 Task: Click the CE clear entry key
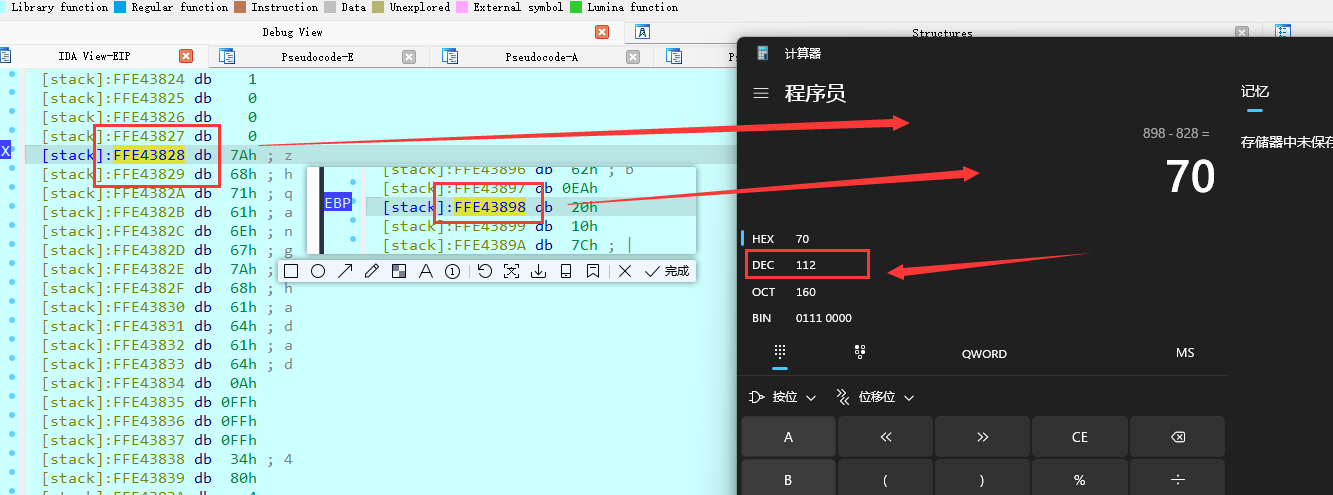(x=1080, y=437)
